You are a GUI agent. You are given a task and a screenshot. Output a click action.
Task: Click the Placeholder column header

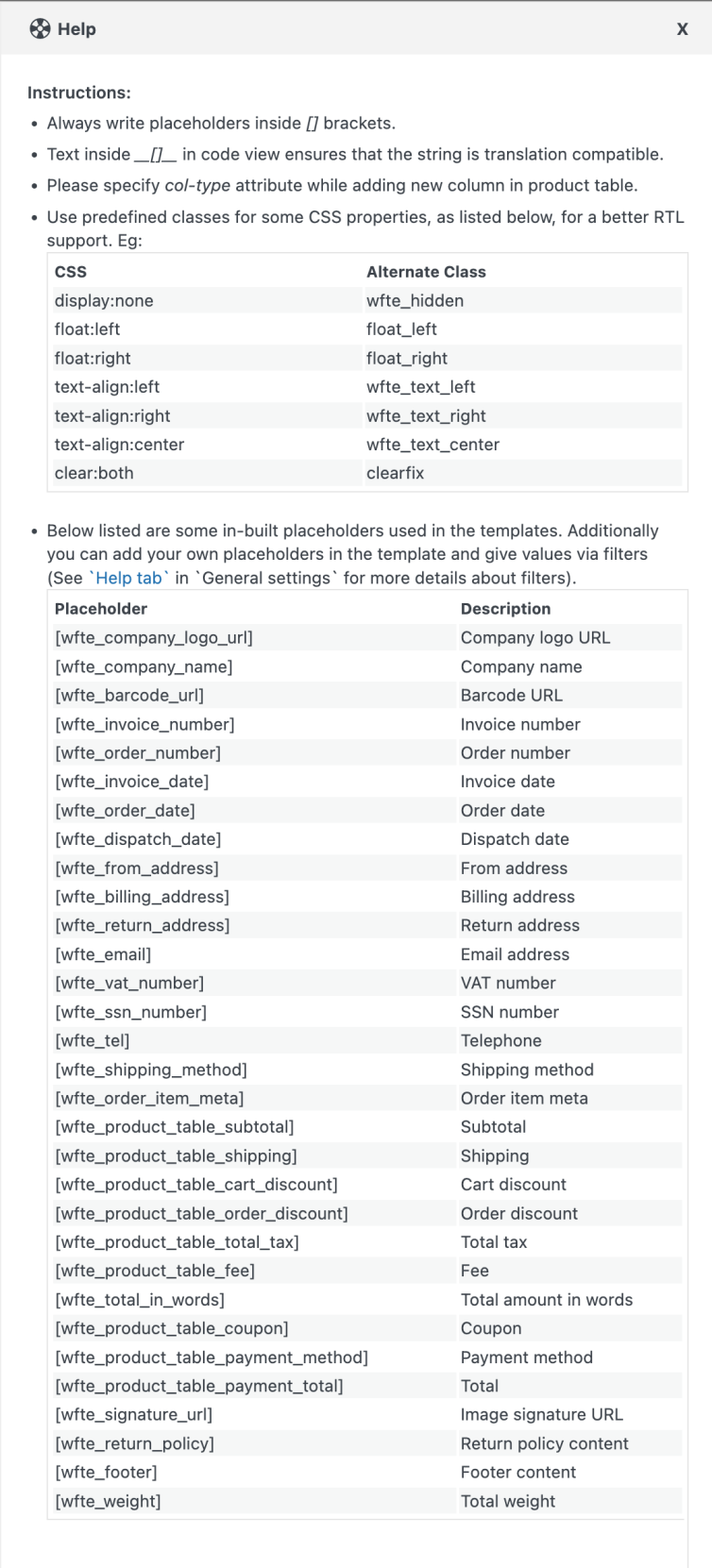click(x=101, y=609)
